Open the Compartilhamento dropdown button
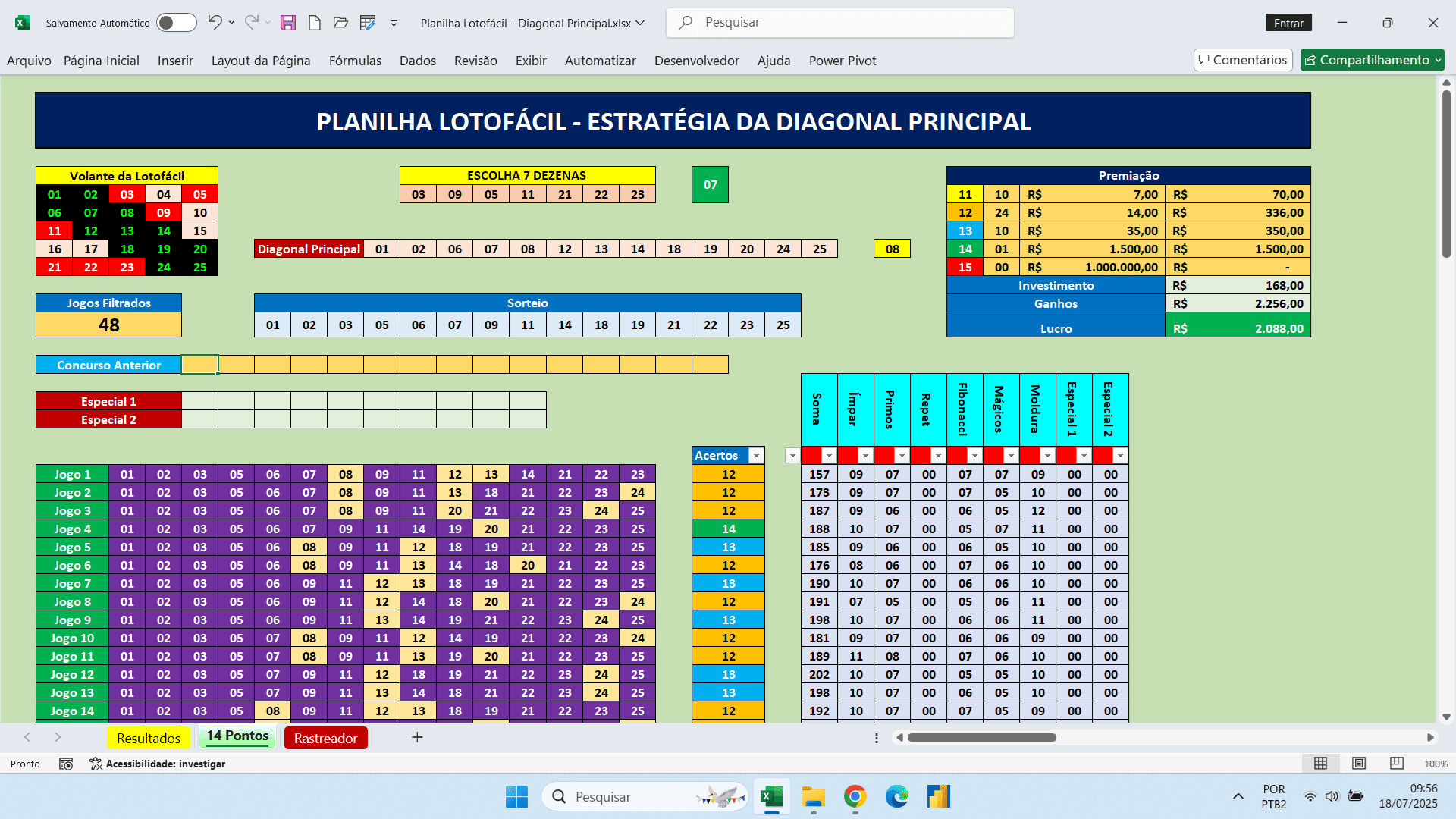Image resolution: width=1456 pixels, height=819 pixels. [1373, 60]
